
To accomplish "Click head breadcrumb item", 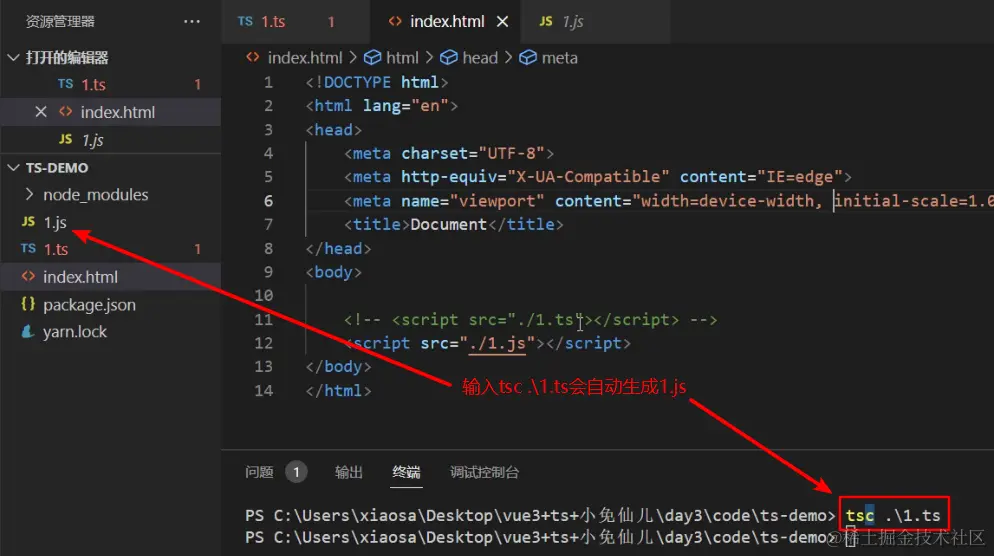I will pos(480,58).
